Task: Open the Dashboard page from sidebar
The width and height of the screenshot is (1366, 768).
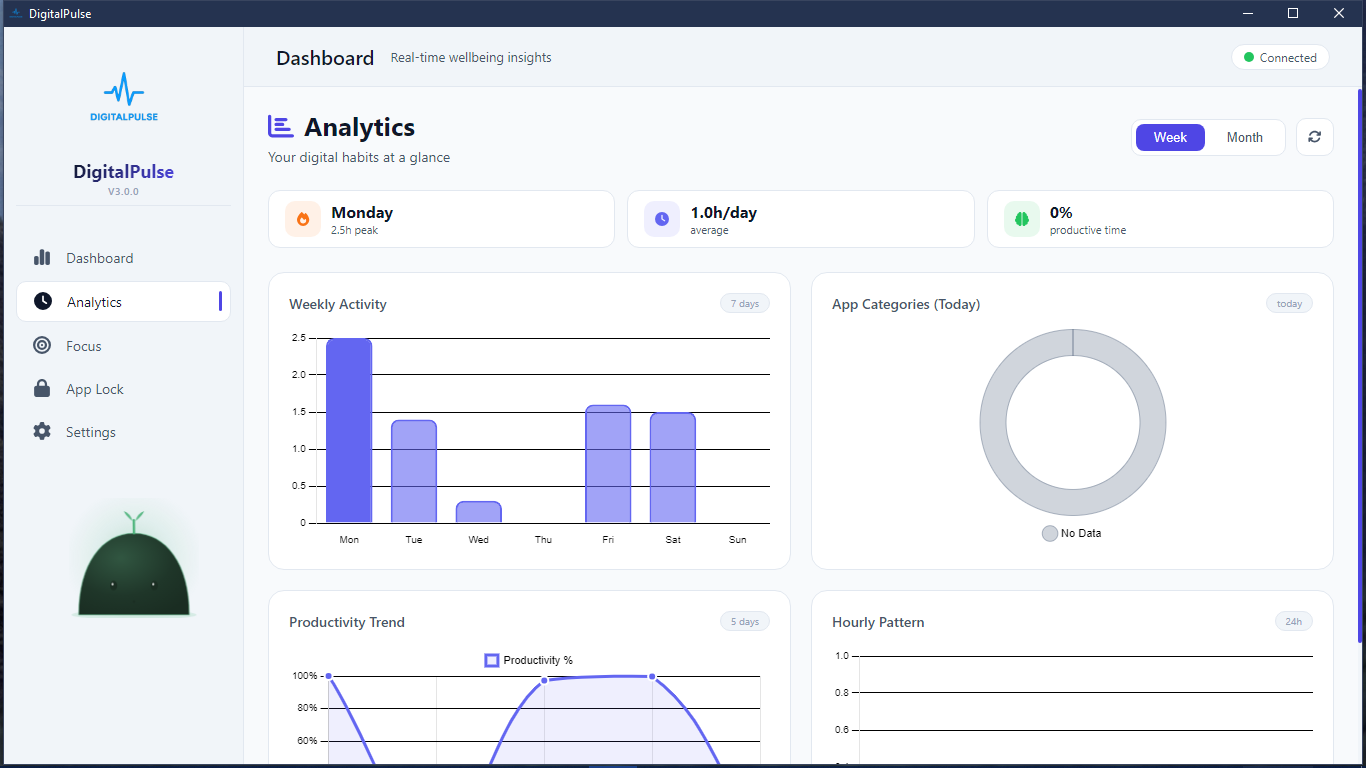Action: (x=123, y=258)
